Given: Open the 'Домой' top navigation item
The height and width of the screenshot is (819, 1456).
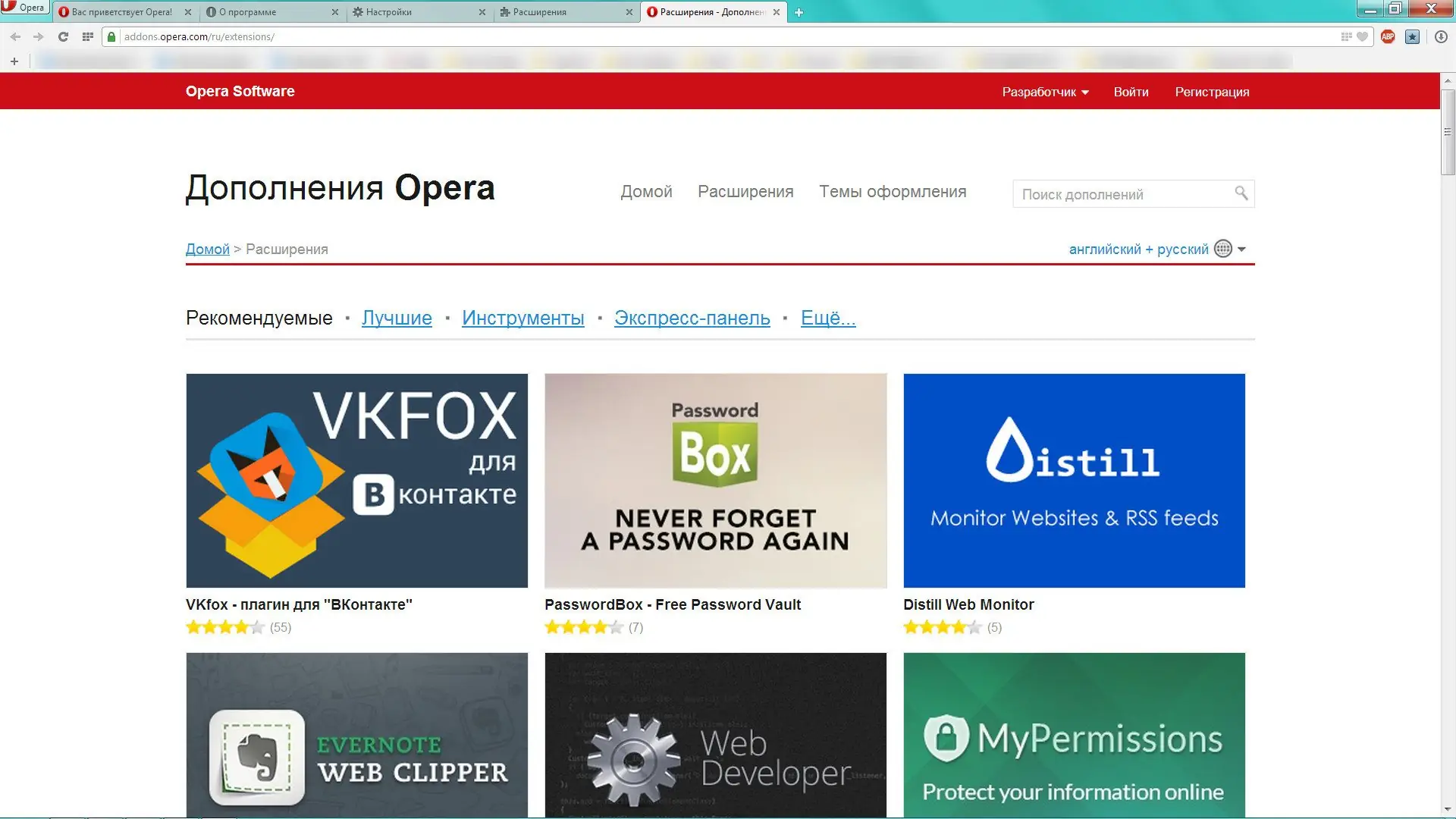Looking at the screenshot, I should pyautogui.click(x=646, y=192).
